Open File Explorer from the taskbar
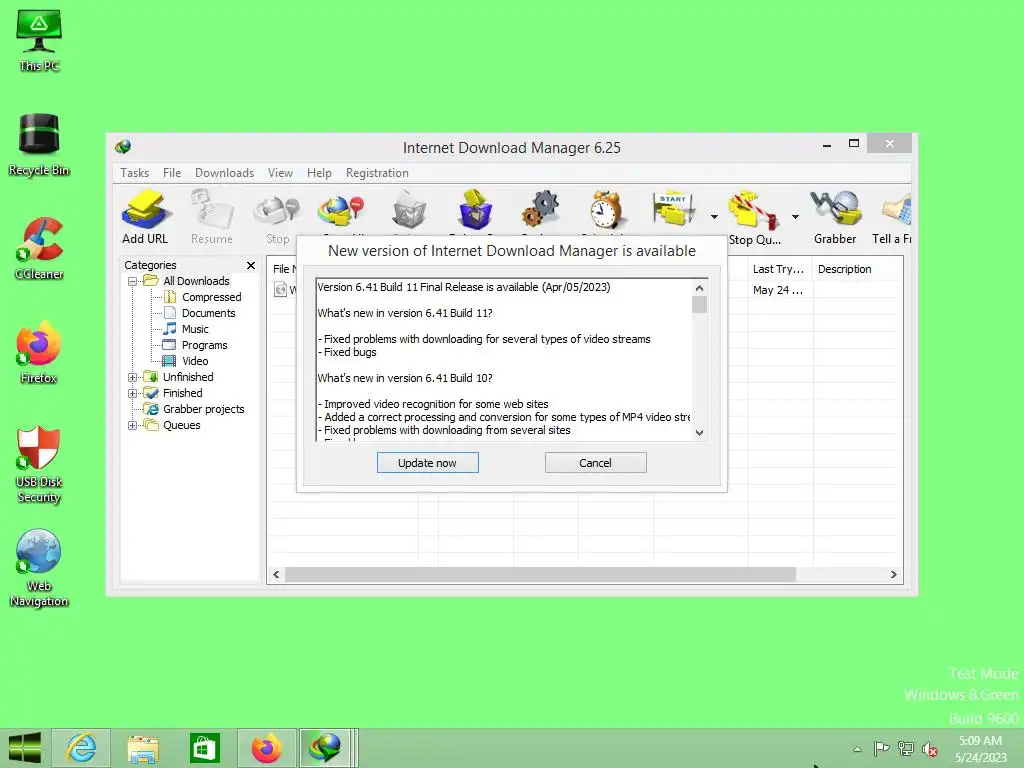Image resolution: width=1024 pixels, height=768 pixels. (x=143, y=748)
